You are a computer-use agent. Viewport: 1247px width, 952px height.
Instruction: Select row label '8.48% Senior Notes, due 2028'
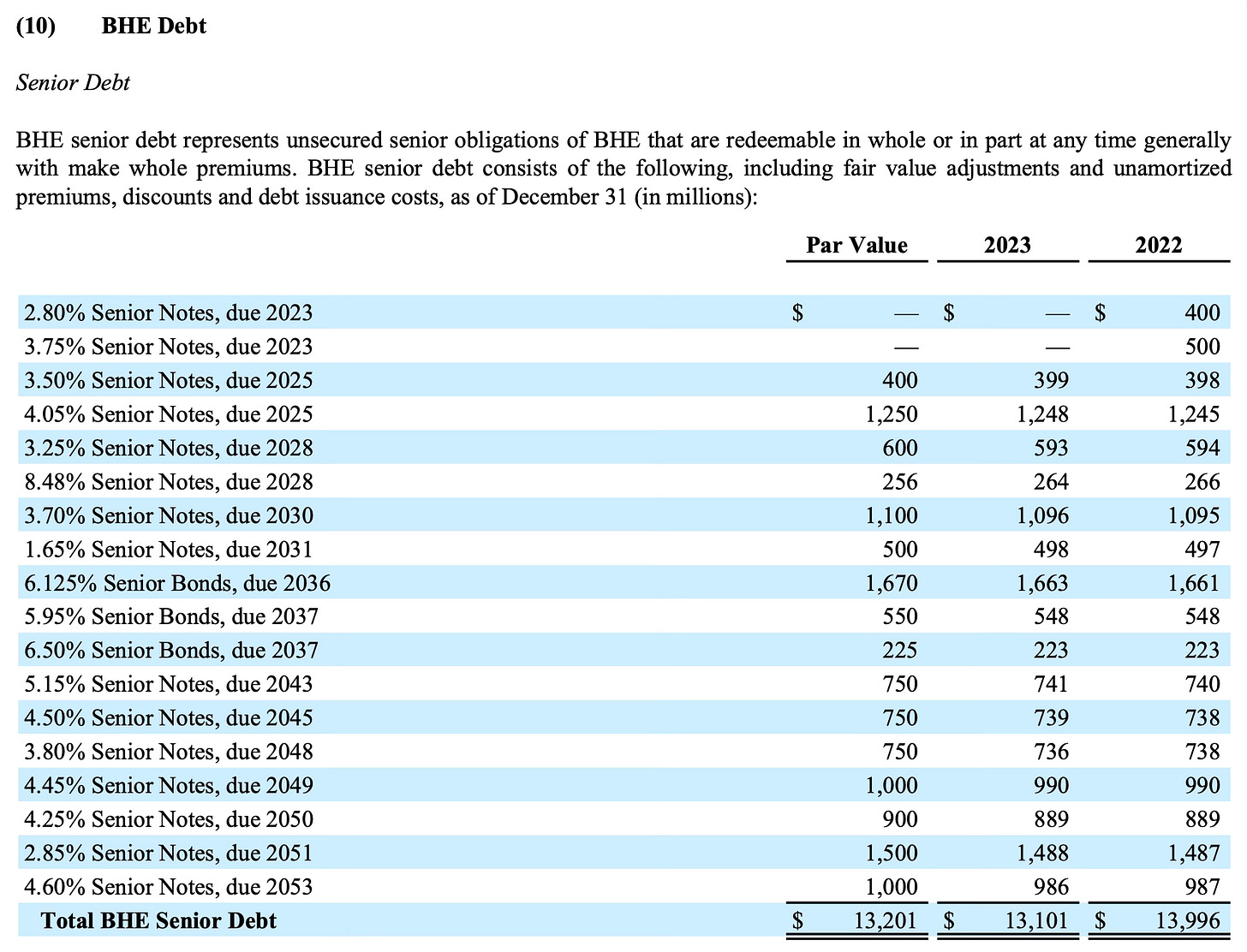169,482
